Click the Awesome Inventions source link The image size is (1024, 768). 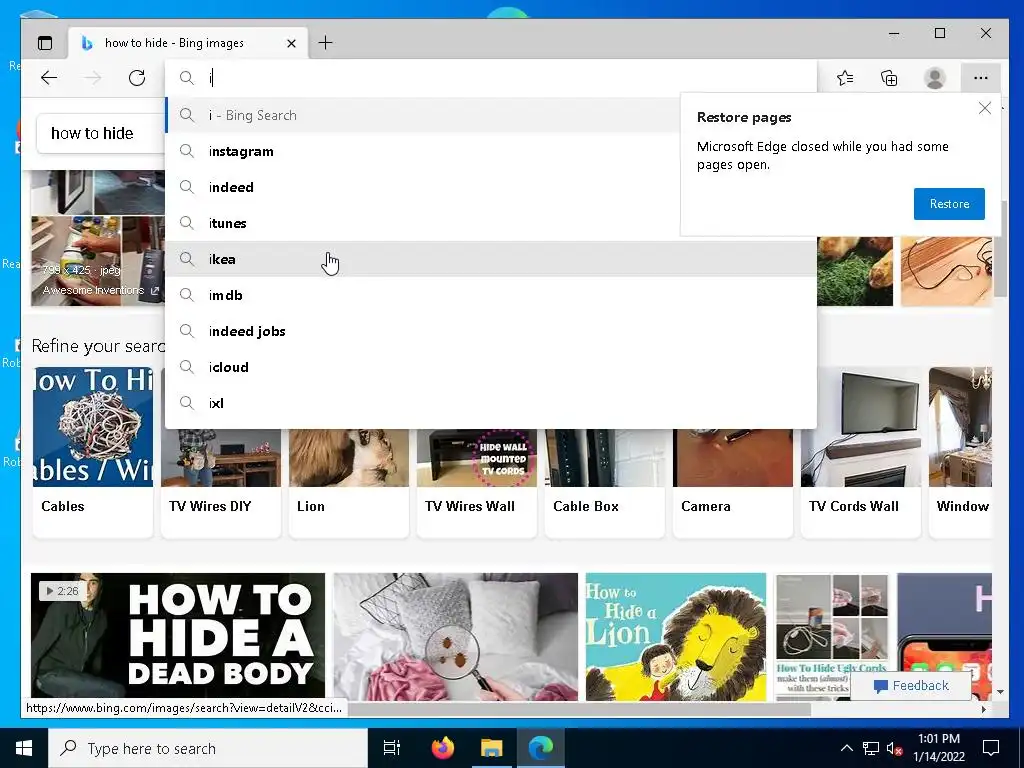pyautogui.click(x=101, y=291)
